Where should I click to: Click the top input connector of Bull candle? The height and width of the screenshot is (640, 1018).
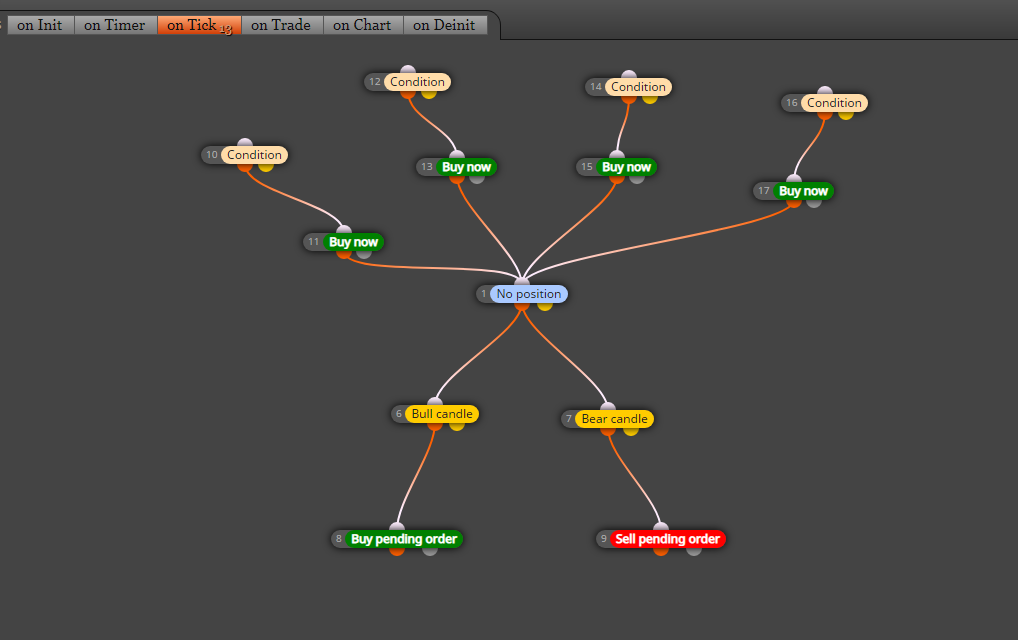(435, 402)
